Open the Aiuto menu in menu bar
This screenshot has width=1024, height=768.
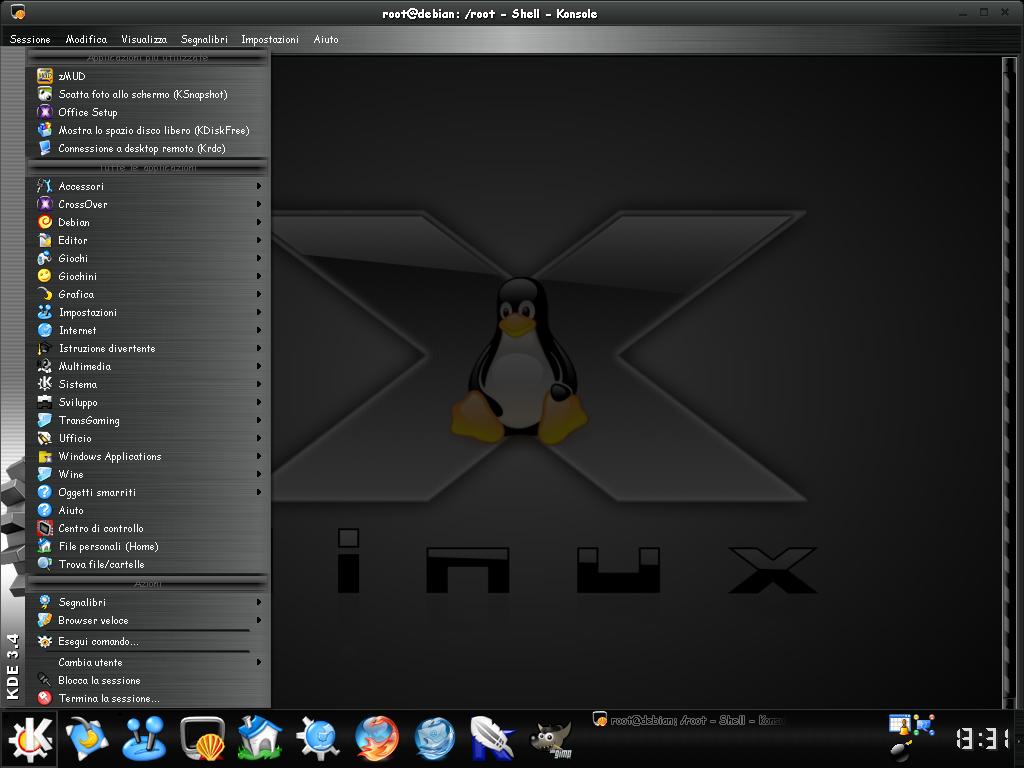(x=326, y=39)
